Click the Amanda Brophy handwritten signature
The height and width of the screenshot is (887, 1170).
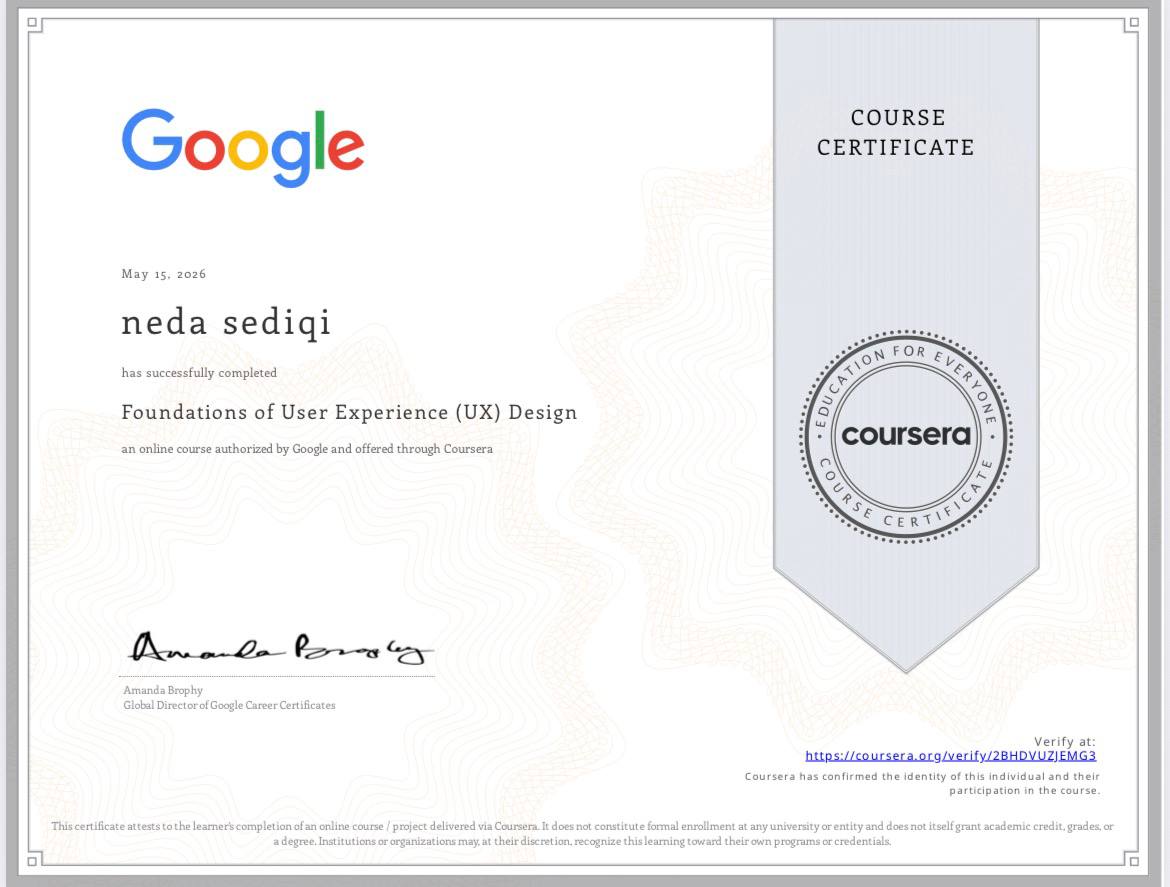click(x=280, y=648)
